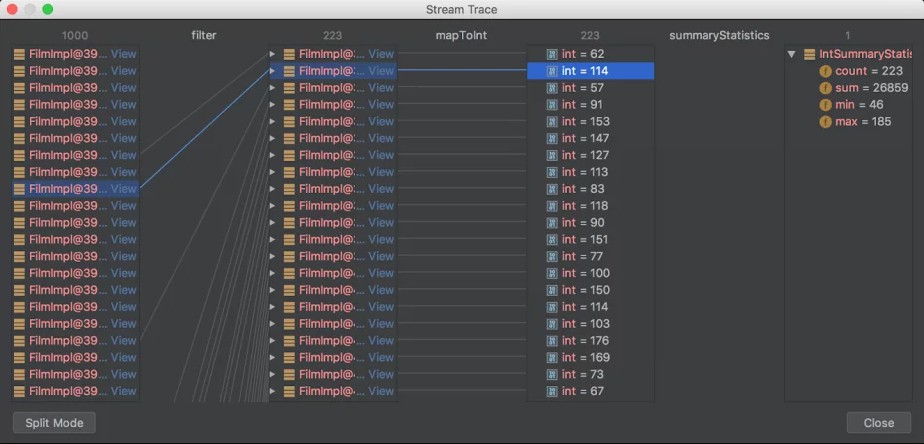
Task: Click the green zoom window button
Action: coord(48,9)
